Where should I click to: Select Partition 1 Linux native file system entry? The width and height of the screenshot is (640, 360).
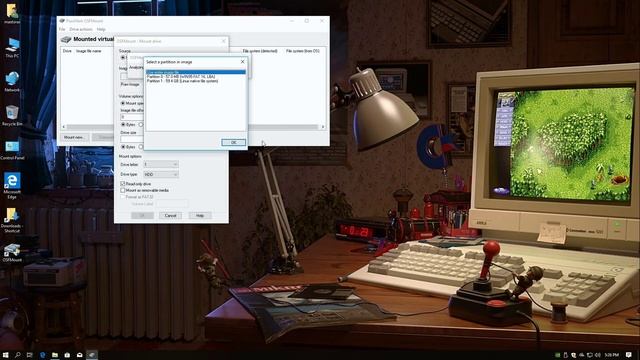196,81
